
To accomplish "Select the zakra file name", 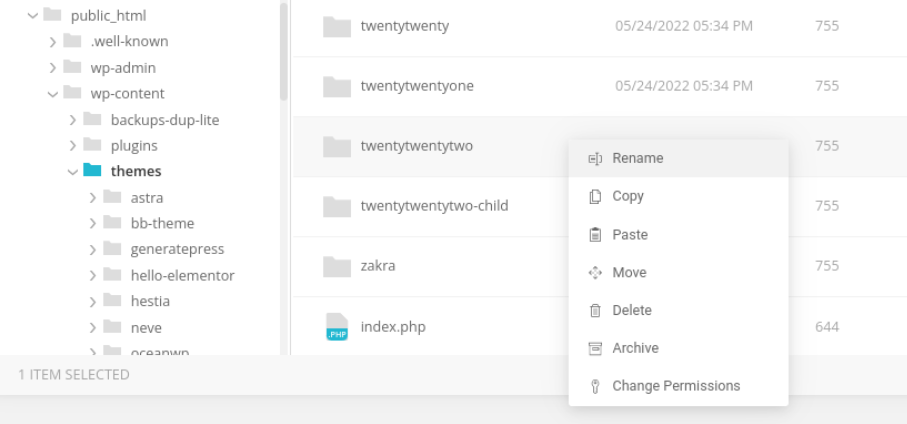I will 378,266.
